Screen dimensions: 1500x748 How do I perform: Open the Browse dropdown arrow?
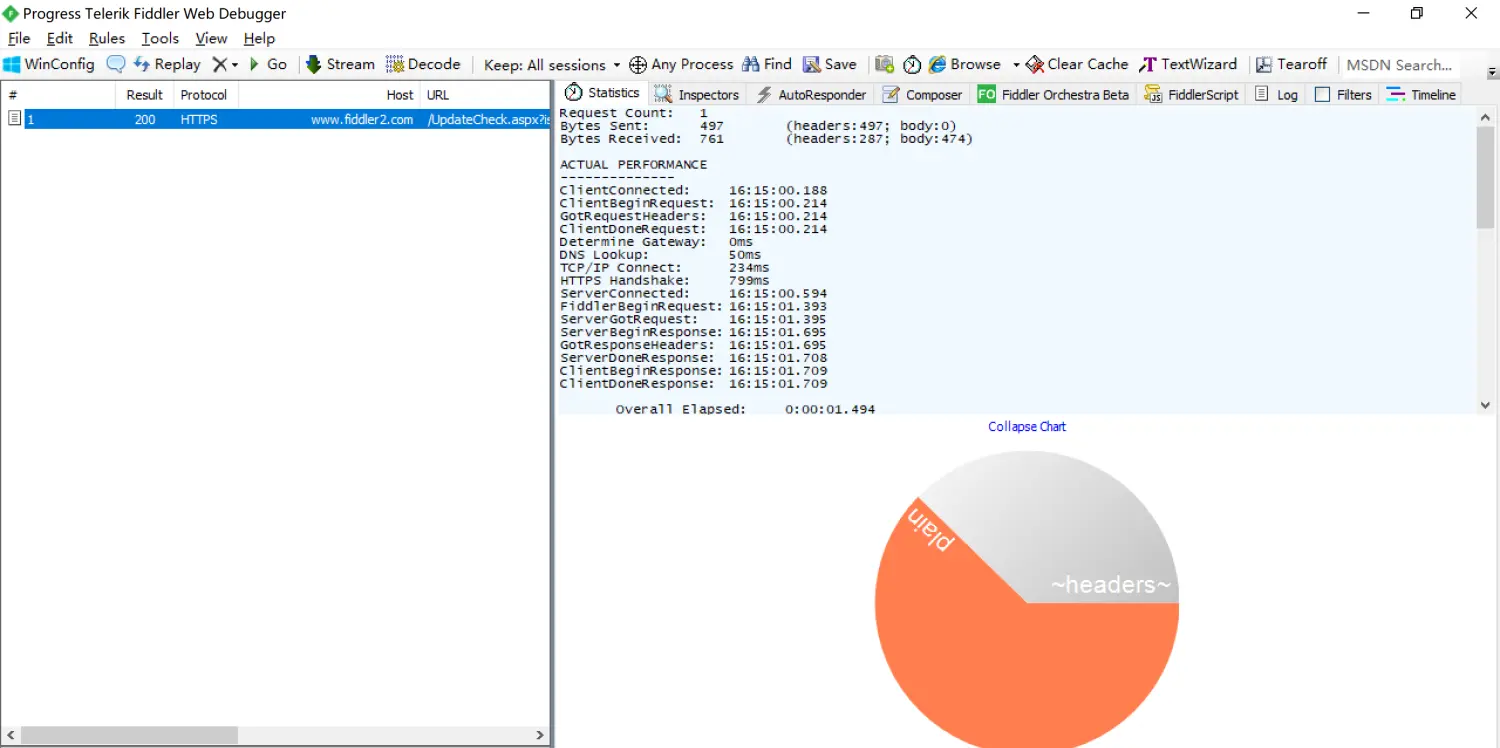point(1016,65)
